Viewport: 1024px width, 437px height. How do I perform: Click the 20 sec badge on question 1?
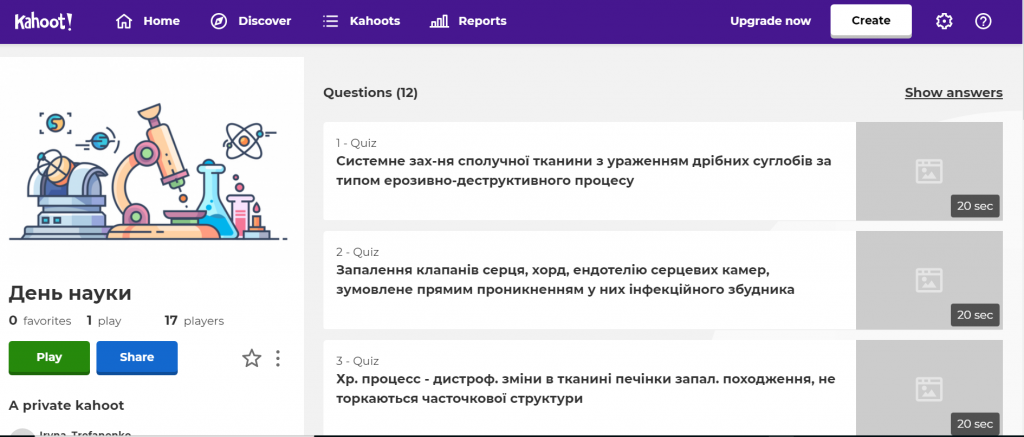click(974, 206)
